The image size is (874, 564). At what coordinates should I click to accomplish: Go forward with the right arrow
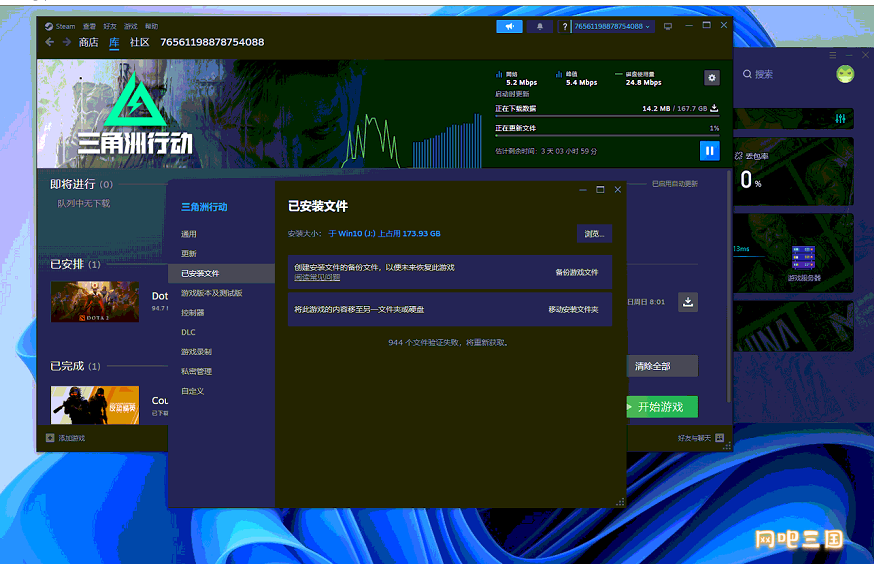[66, 42]
